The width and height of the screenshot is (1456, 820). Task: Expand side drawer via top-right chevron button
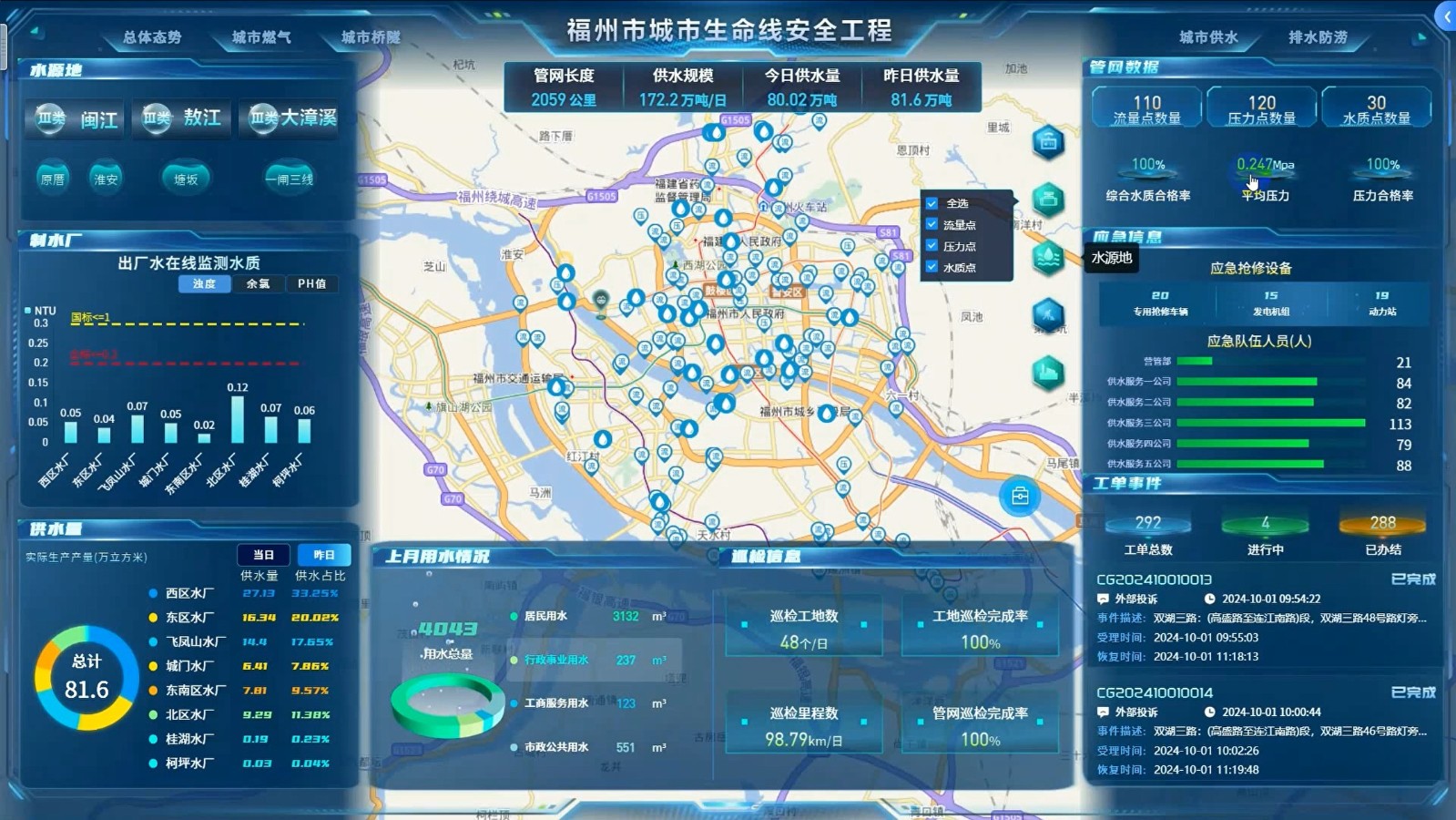point(1446,16)
